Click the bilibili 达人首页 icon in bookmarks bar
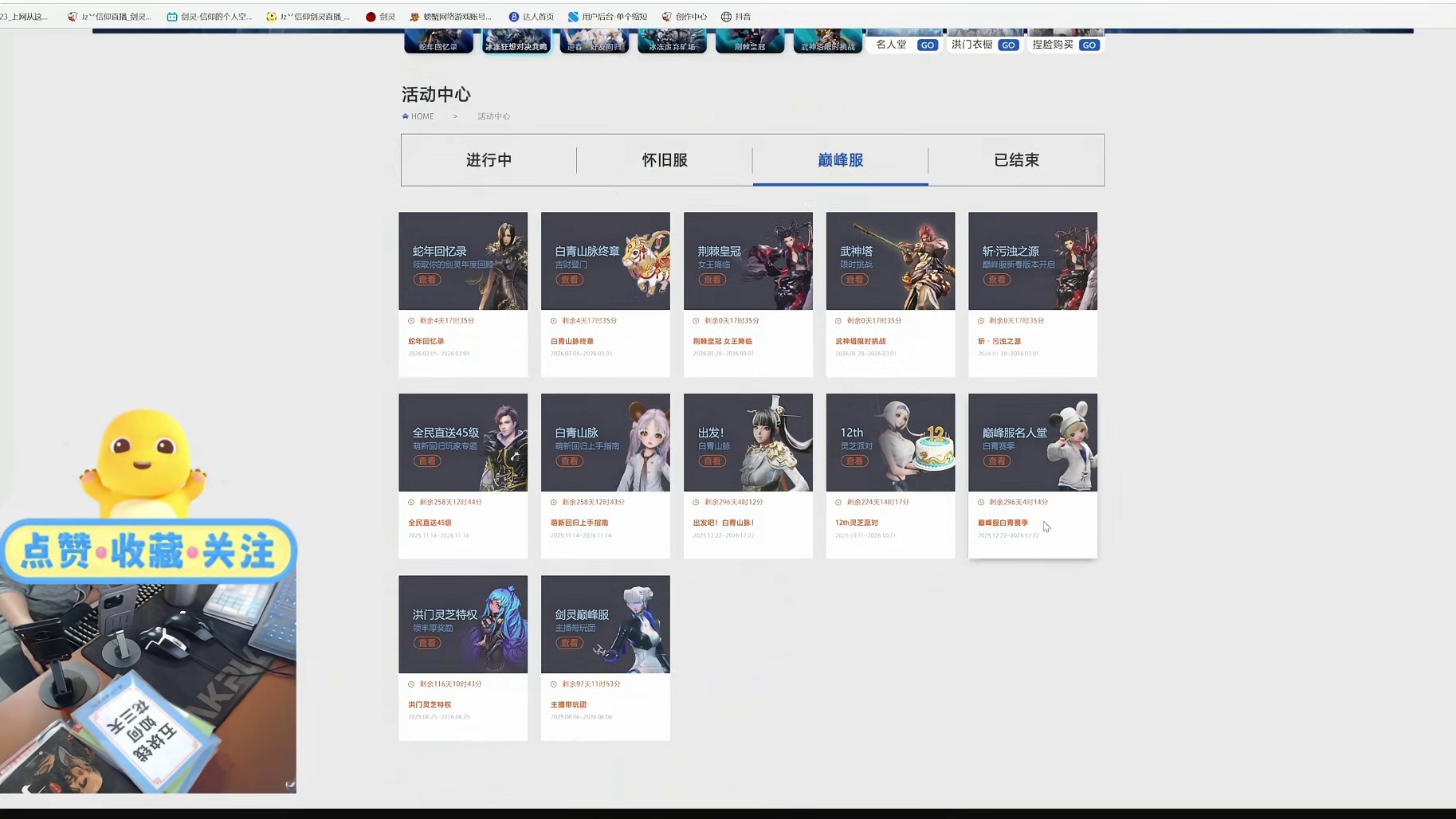This screenshot has height=819, width=1456. coord(515,16)
